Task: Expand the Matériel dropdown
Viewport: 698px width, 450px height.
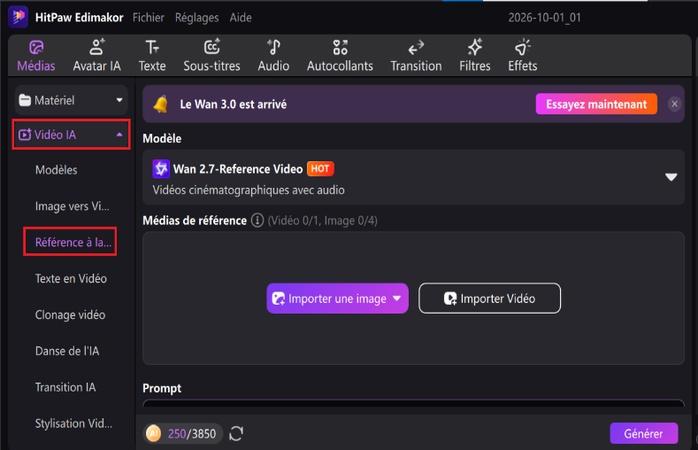Action: click(71, 100)
